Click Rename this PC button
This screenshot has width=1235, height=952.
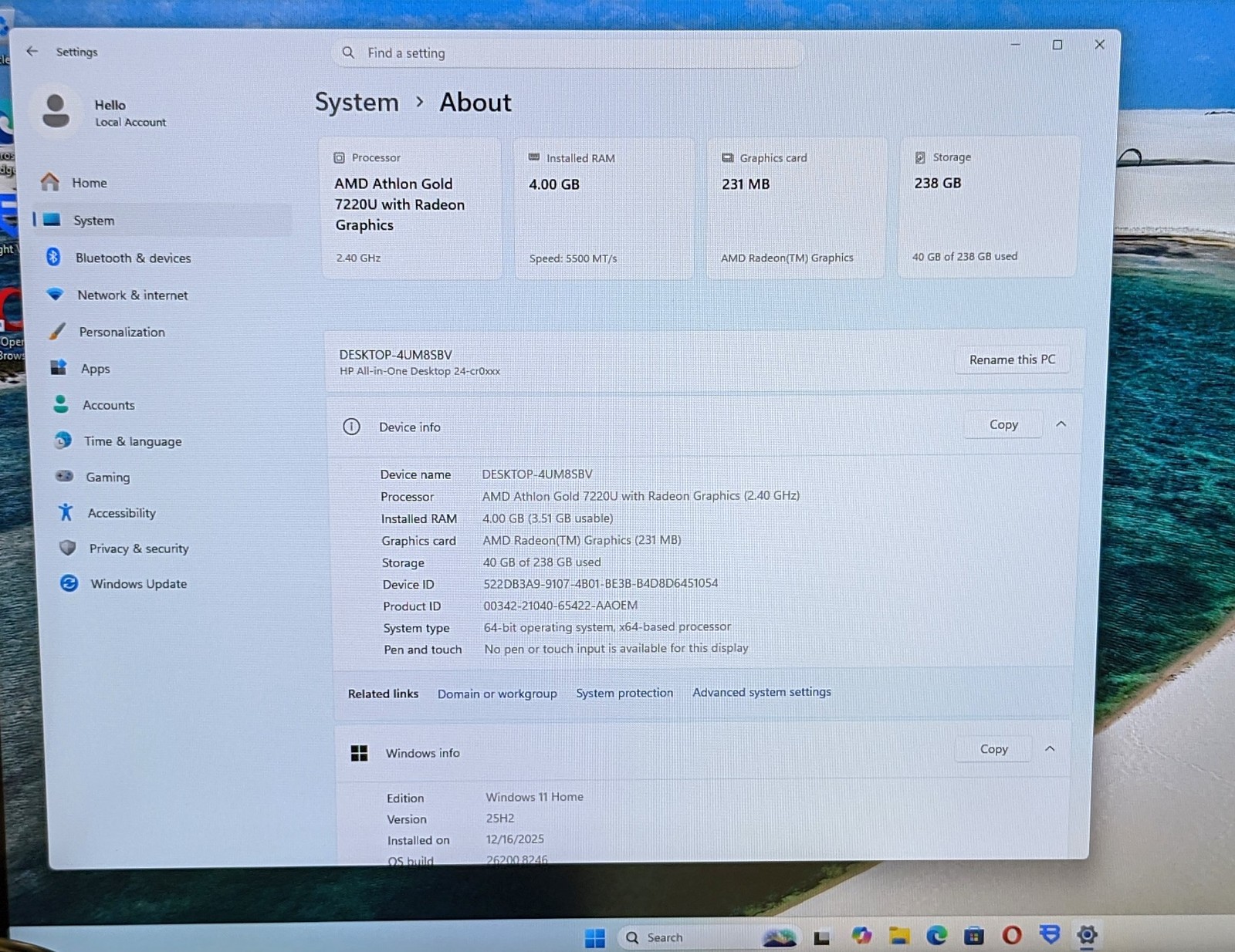(1012, 360)
